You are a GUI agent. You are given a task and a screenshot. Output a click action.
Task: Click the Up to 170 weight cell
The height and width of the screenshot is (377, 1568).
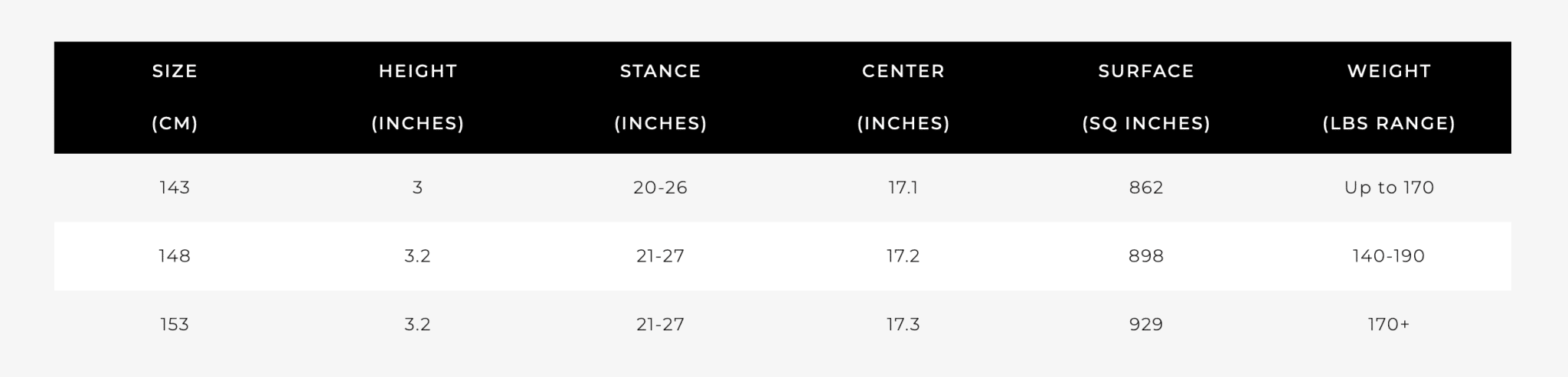(x=1389, y=188)
